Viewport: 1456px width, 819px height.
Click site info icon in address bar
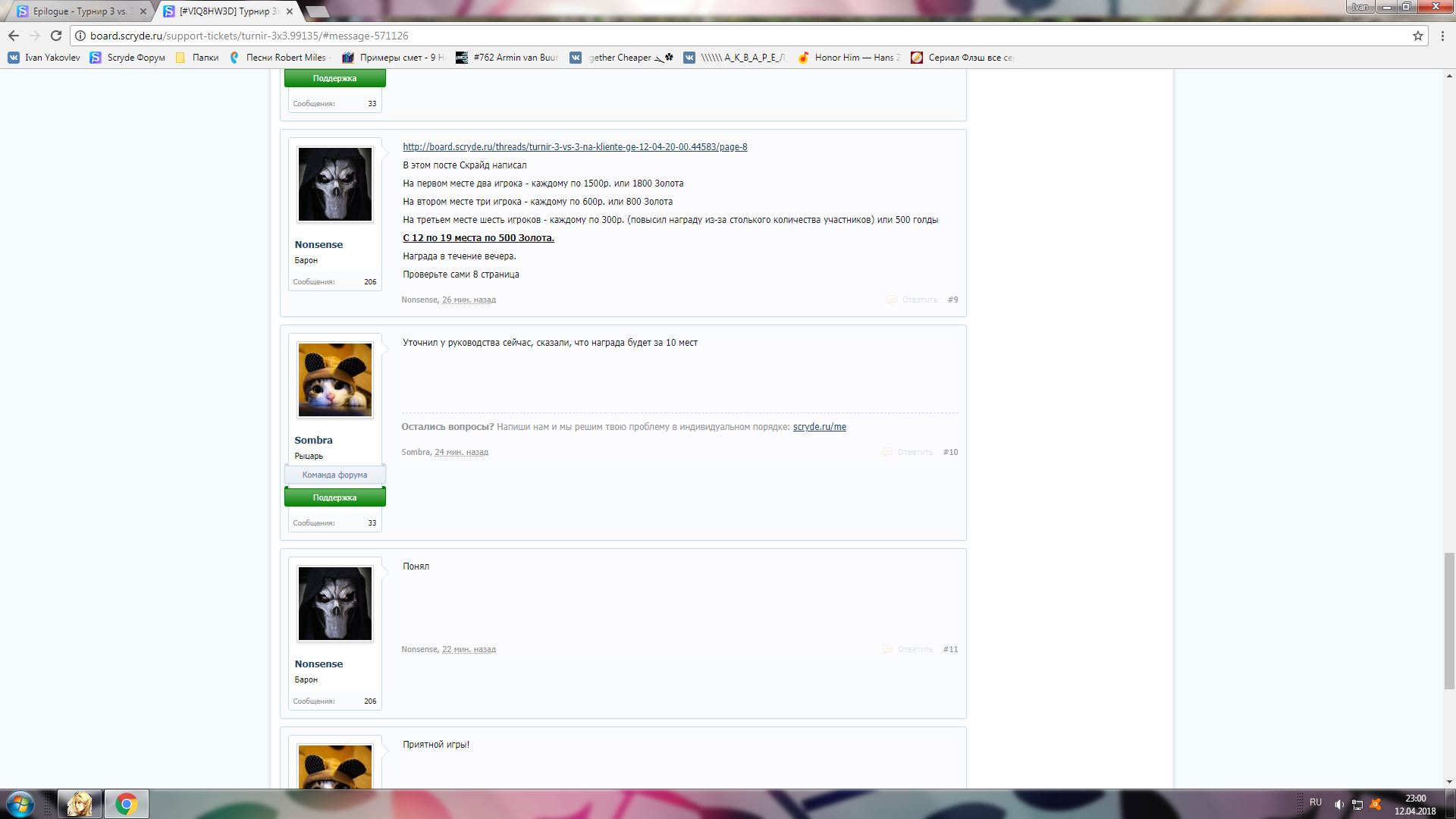[80, 36]
